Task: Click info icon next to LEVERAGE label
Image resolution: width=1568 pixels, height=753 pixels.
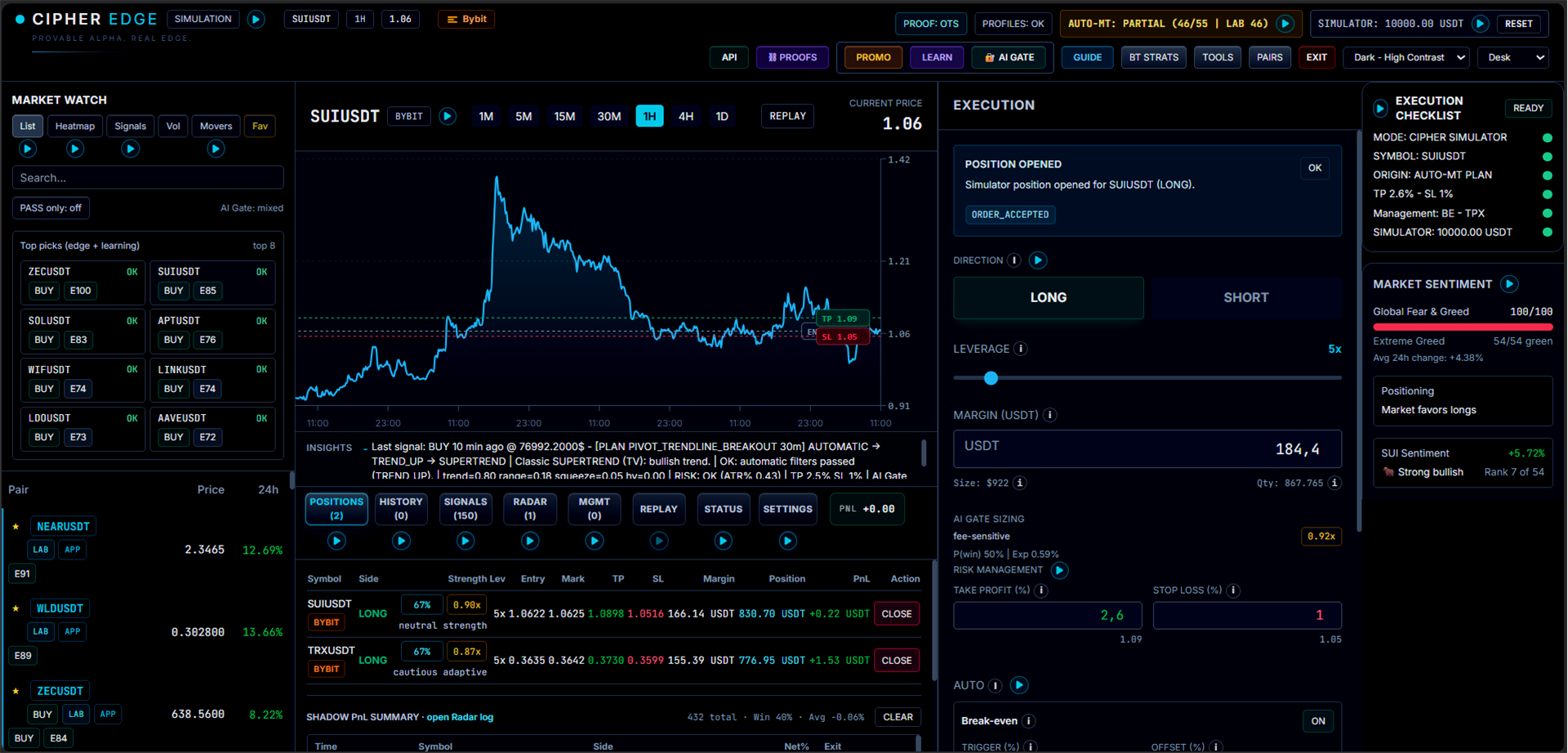Action: click(1021, 349)
